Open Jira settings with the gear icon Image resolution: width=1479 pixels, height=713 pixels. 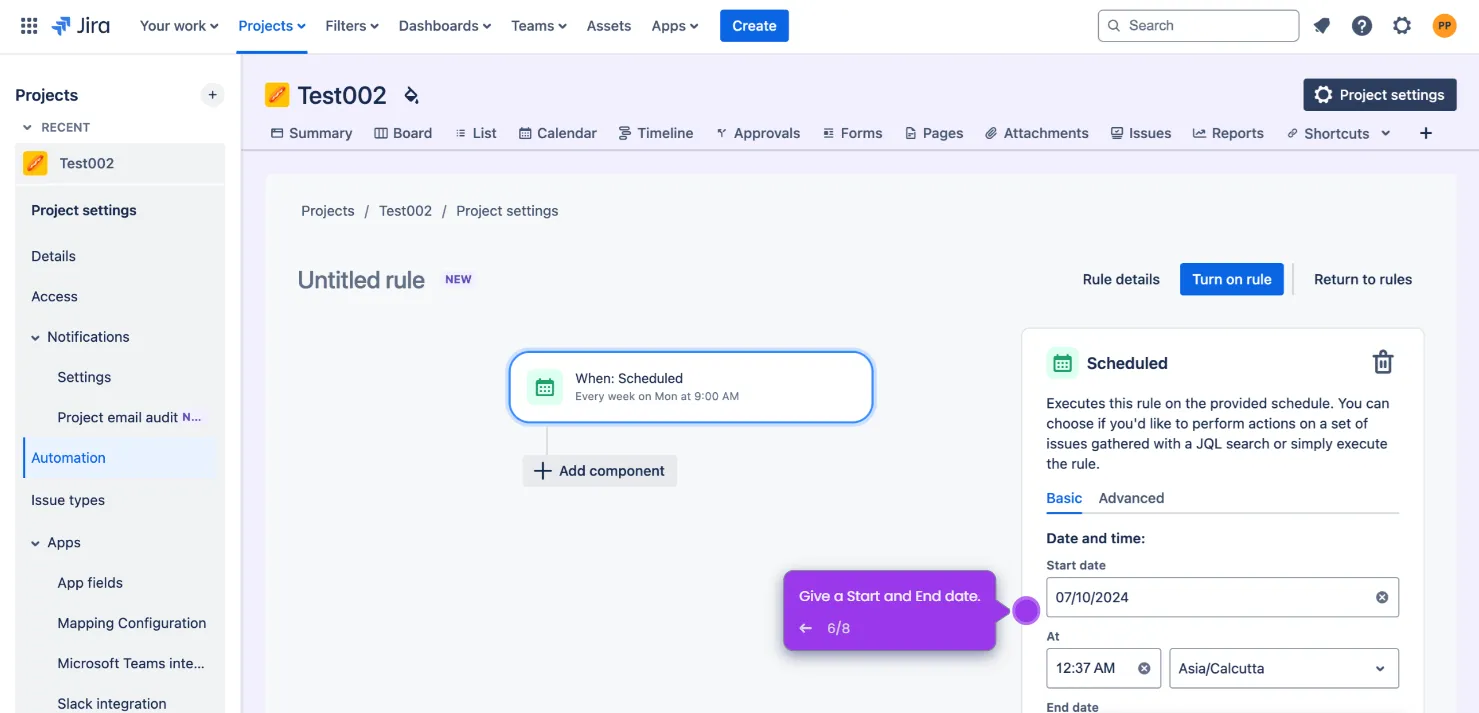coord(1401,25)
